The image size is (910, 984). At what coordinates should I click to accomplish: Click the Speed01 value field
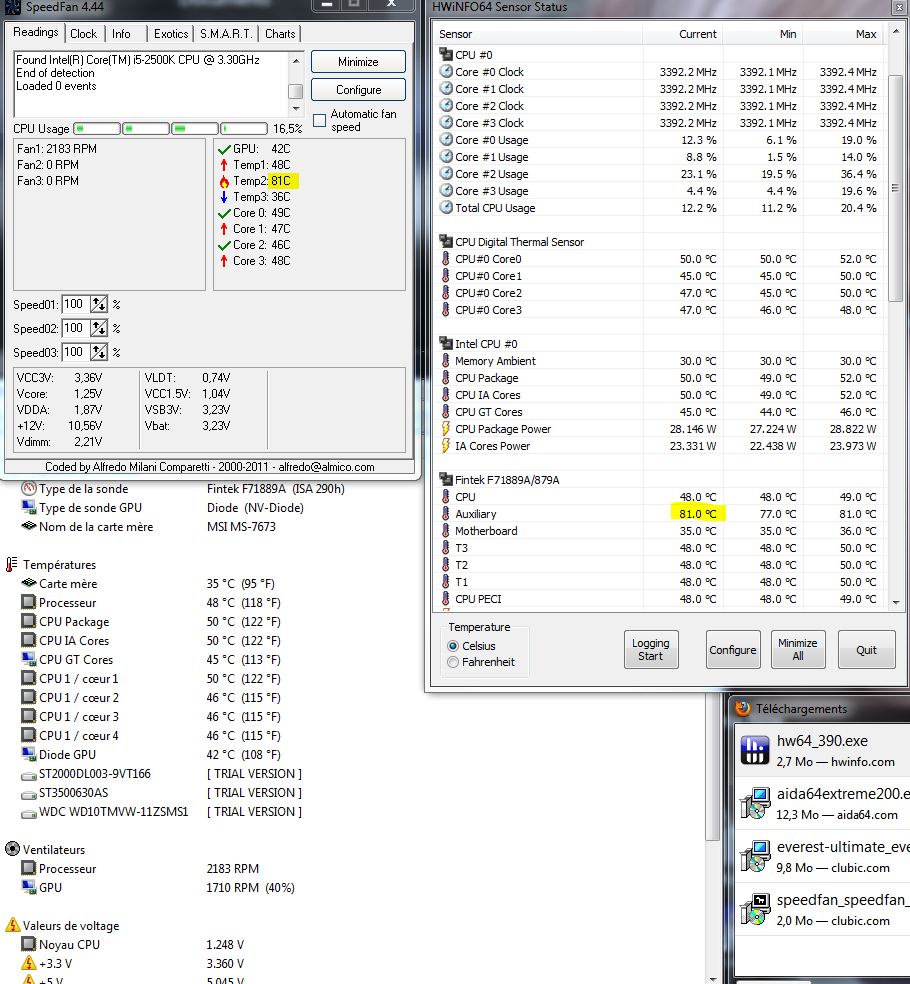point(76,304)
